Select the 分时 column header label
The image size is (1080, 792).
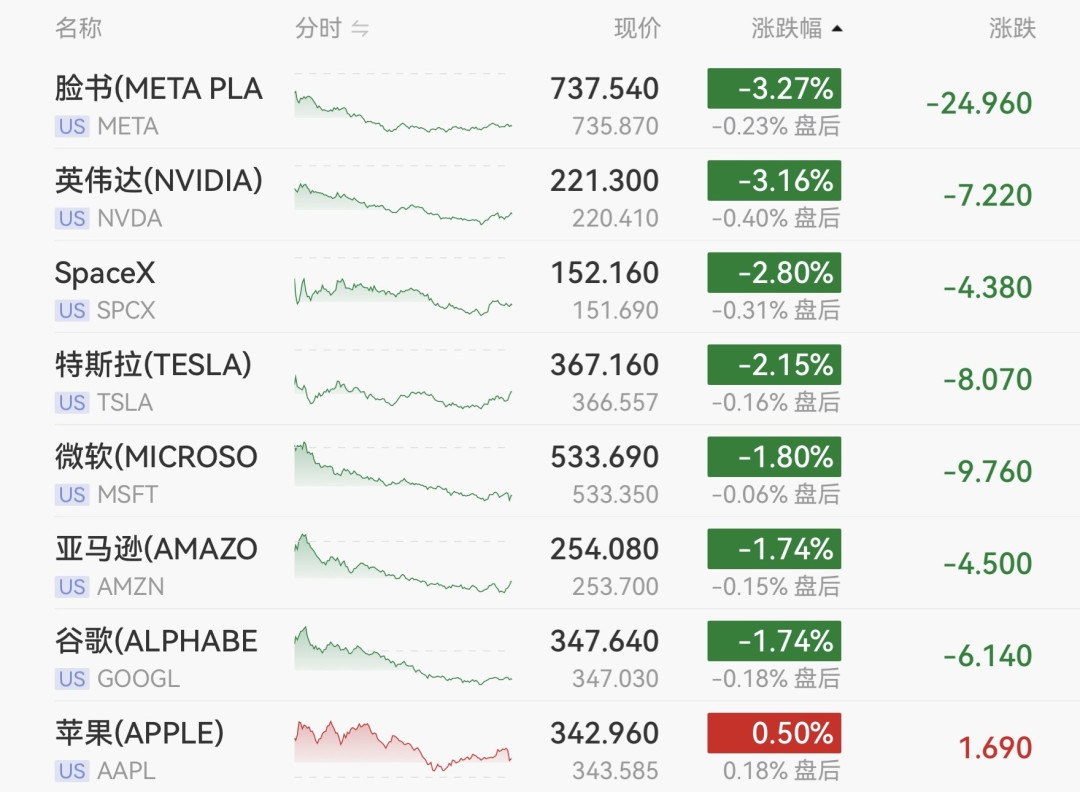[x=318, y=28]
